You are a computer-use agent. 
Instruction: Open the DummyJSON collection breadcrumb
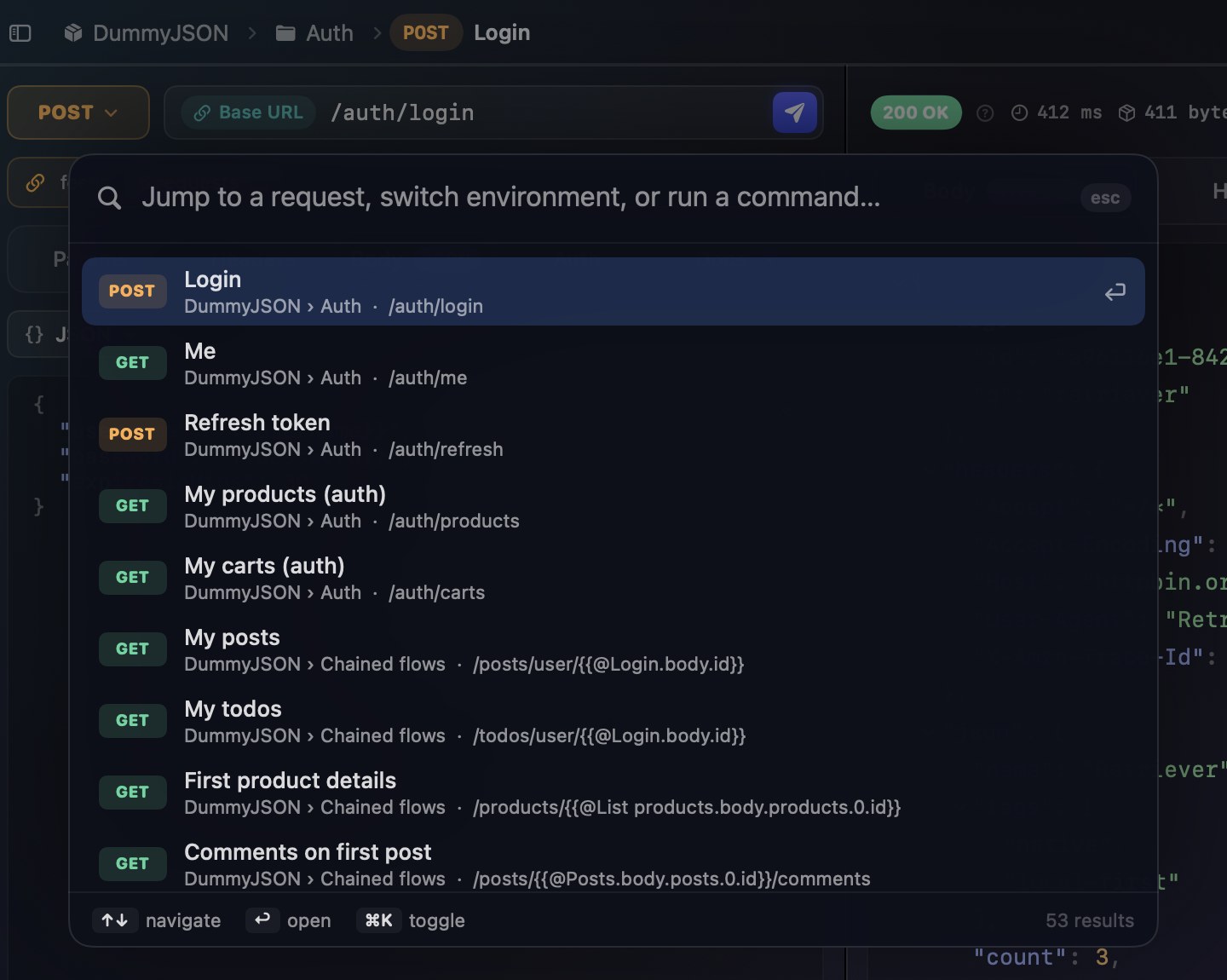tap(160, 33)
